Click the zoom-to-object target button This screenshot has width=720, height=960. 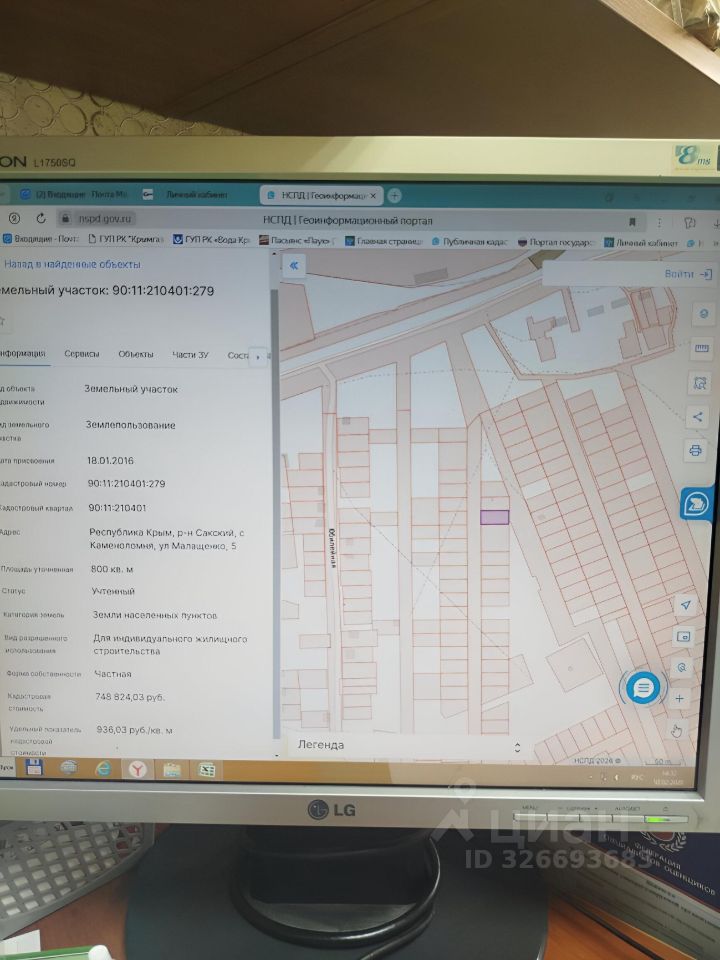(x=681, y=667)
